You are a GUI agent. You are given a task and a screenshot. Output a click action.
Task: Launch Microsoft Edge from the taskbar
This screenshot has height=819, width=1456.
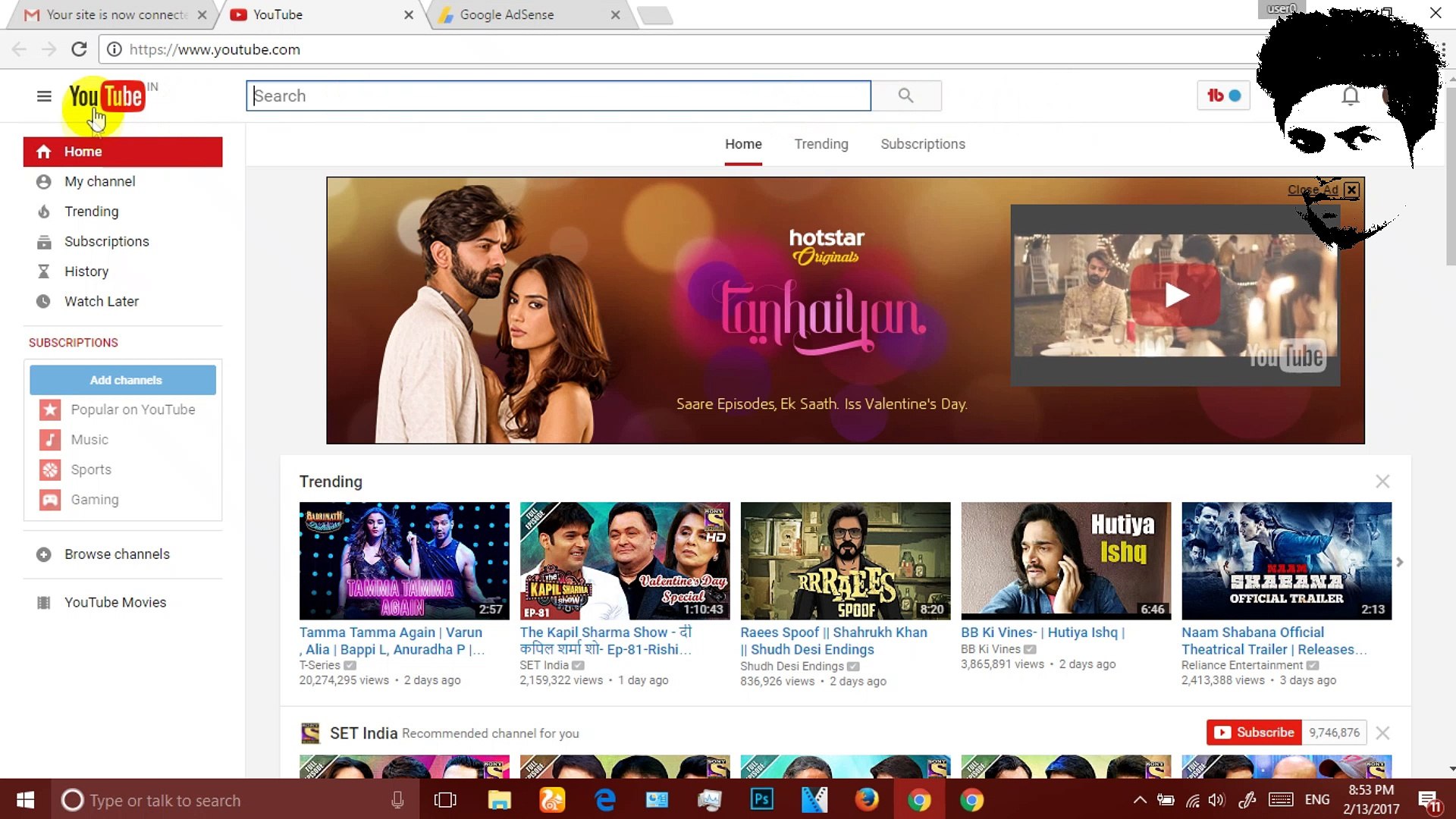604,800
